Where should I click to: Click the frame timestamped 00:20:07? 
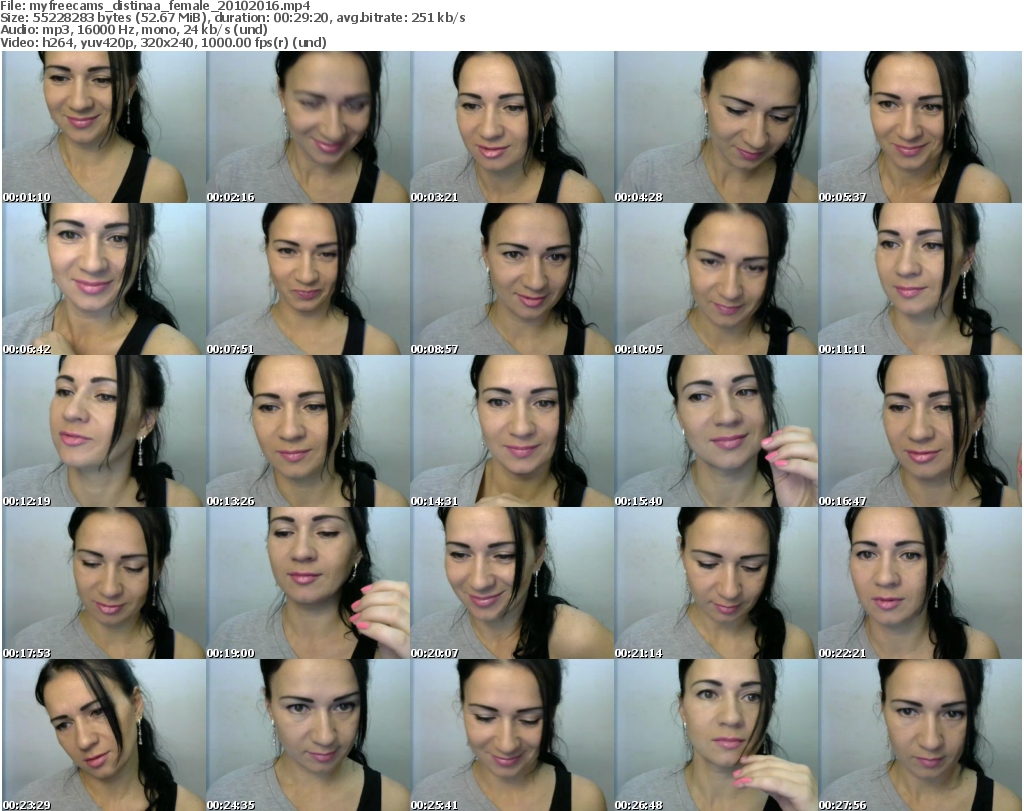coord(512,583)
